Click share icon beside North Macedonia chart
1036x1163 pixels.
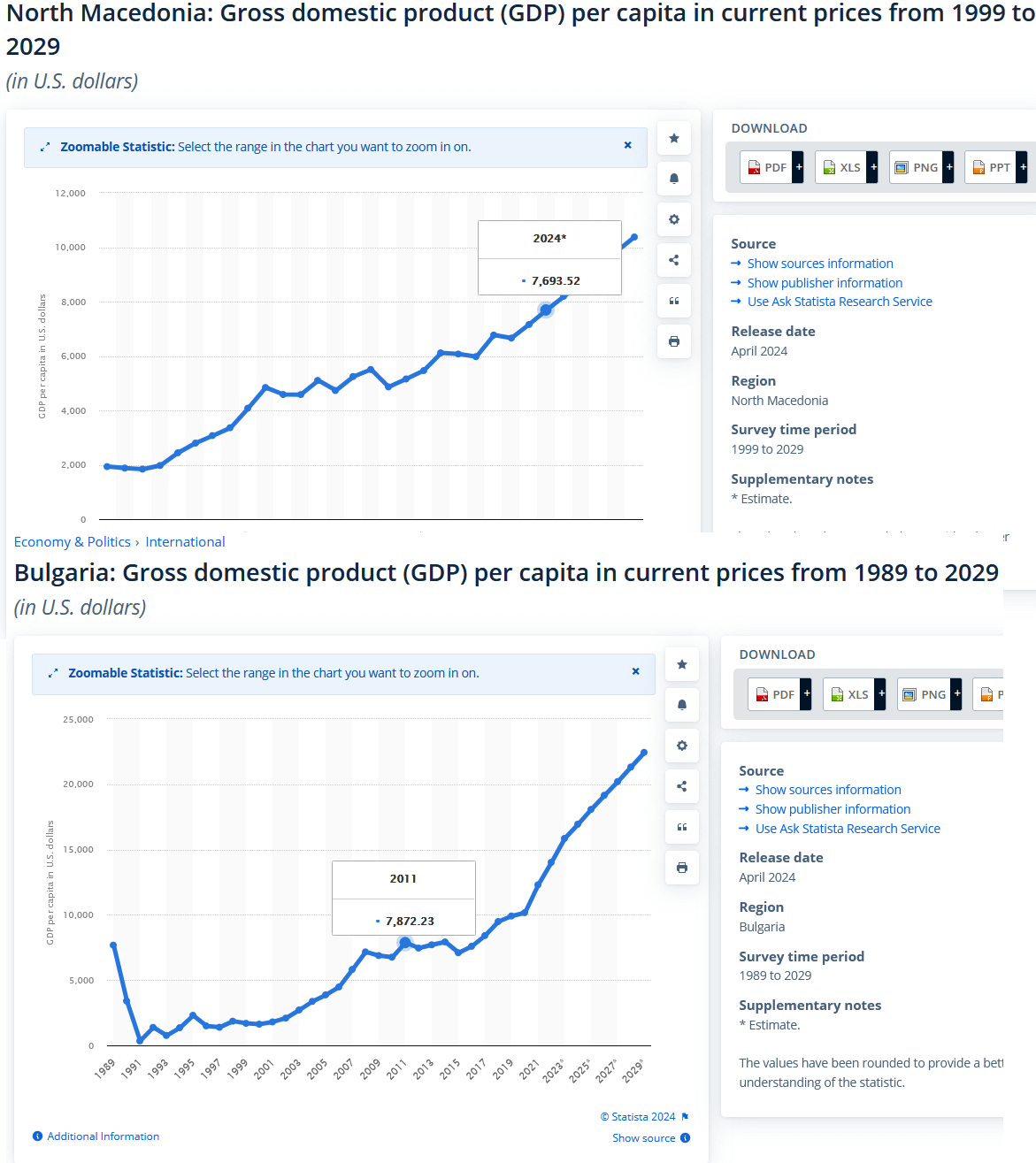[x=674, y=260]
